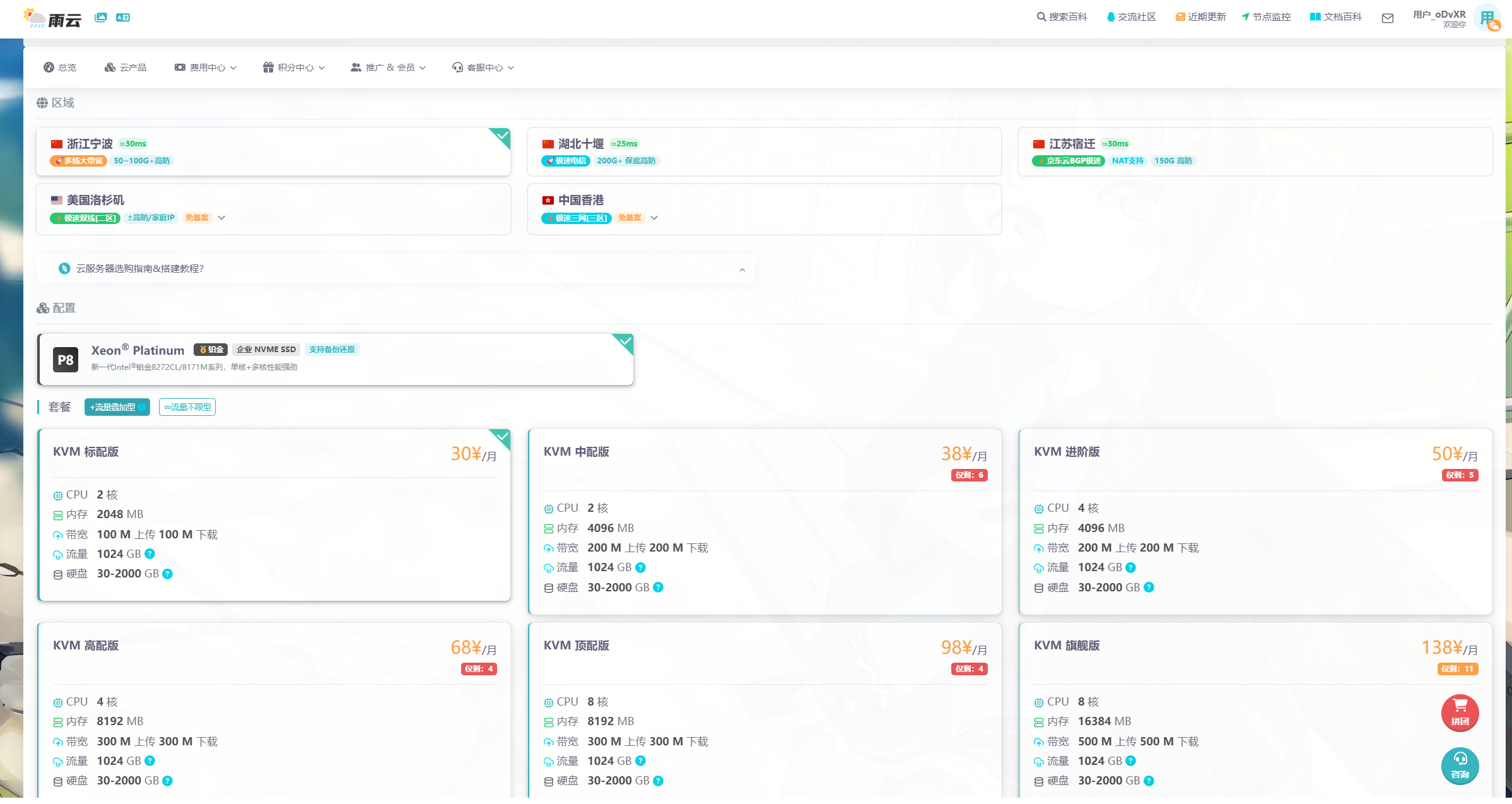Expand the 费用中心 dropdown menu
Screen dimensions: 1512x804
click(x=206, y=68)
